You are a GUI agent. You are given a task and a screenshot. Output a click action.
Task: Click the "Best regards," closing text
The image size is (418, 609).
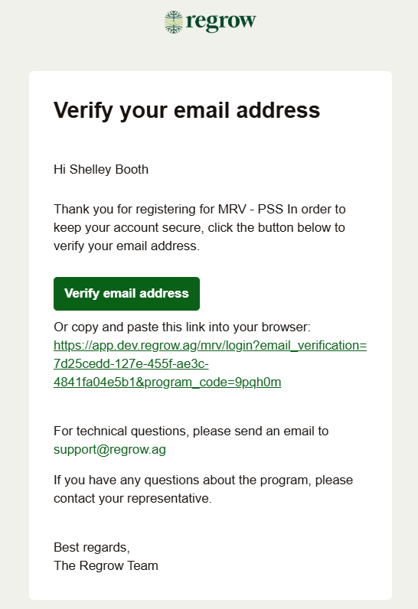[x=92, y=547]
